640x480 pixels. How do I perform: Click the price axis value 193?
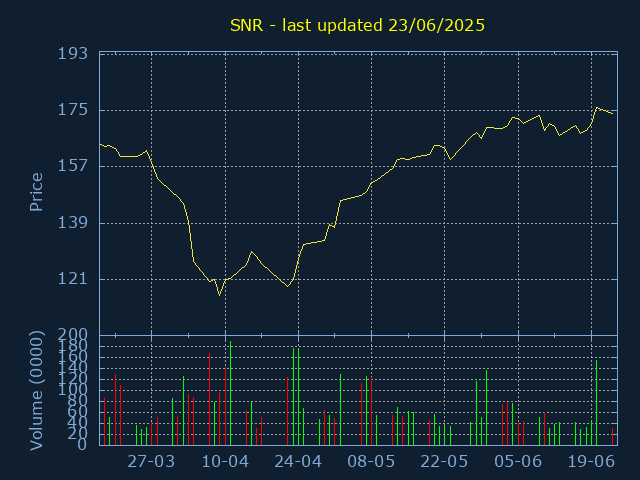73,53
